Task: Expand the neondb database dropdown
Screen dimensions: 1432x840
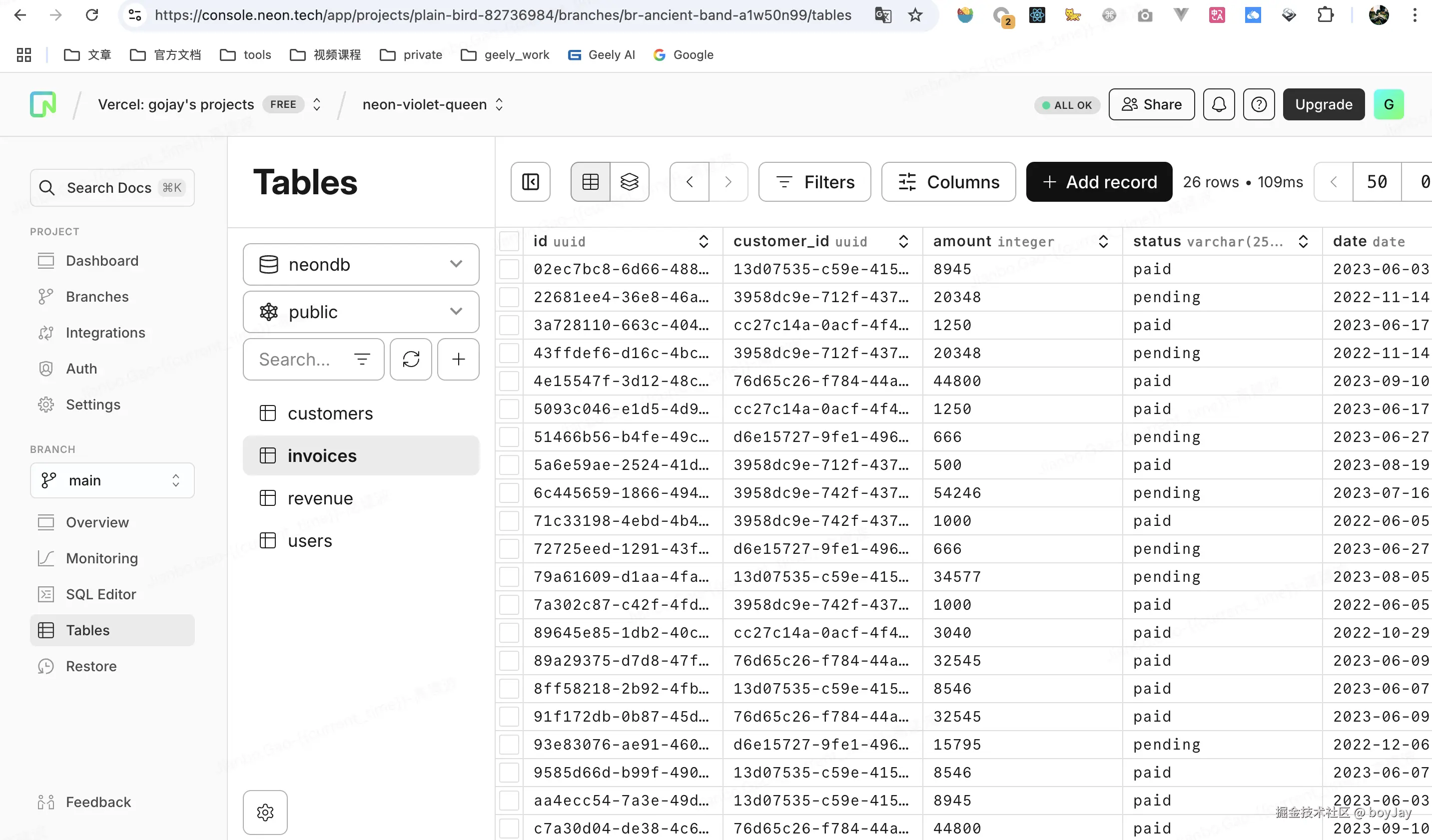Action: pos(361,265)
